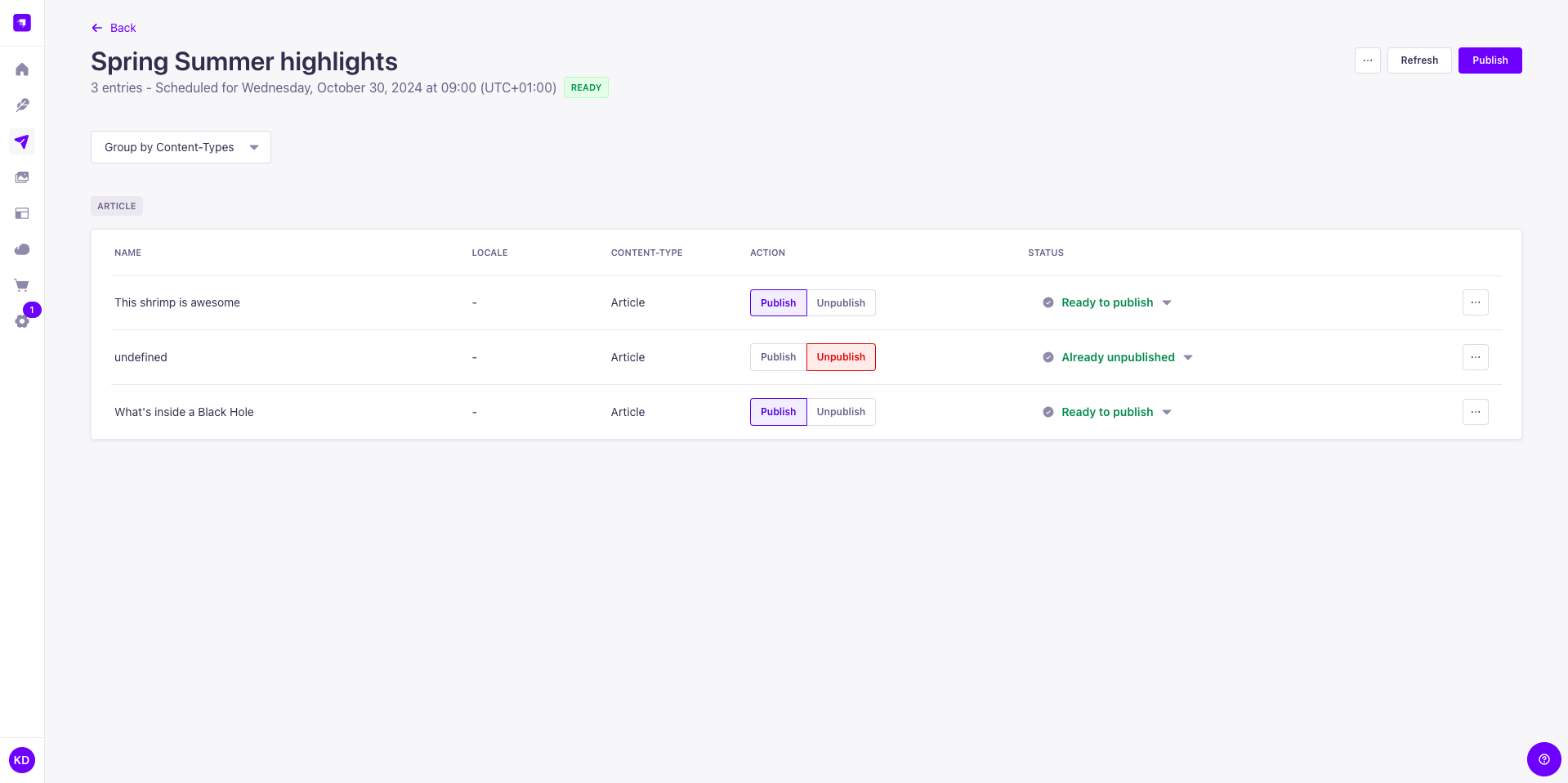Open the Group by Content-Types dropdown
The width and height of the screenshot is (1568, 783).
[181, 147]
